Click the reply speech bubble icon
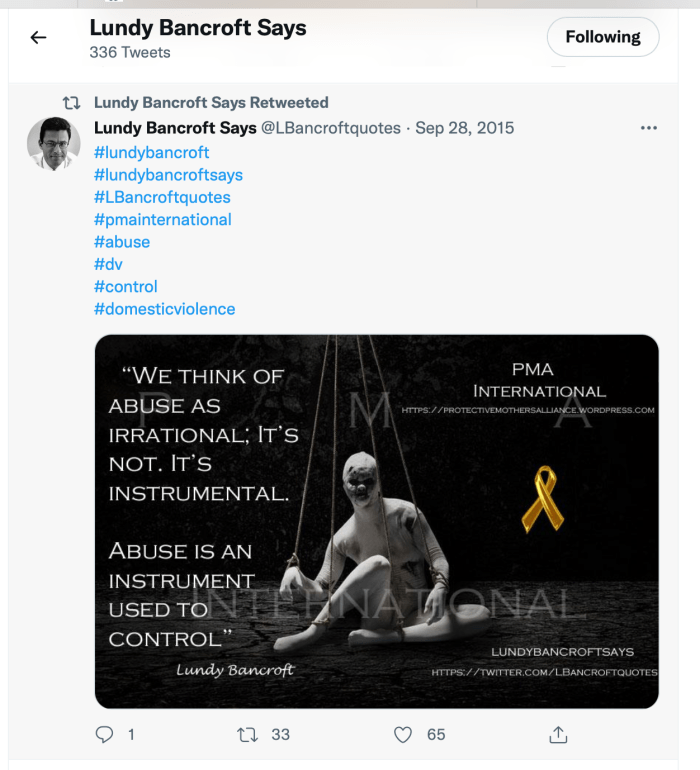This screenshot has height=770, width=700. pos(104,735)
